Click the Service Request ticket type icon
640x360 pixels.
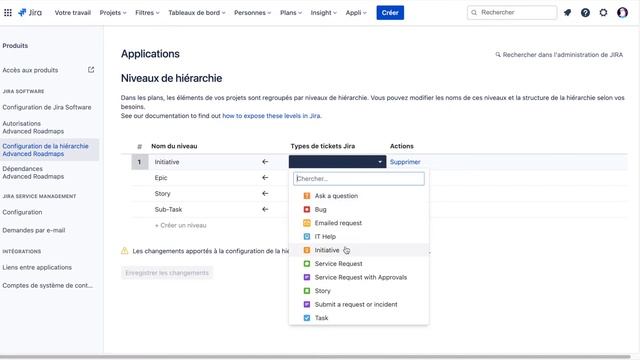(x=307, y=264)
